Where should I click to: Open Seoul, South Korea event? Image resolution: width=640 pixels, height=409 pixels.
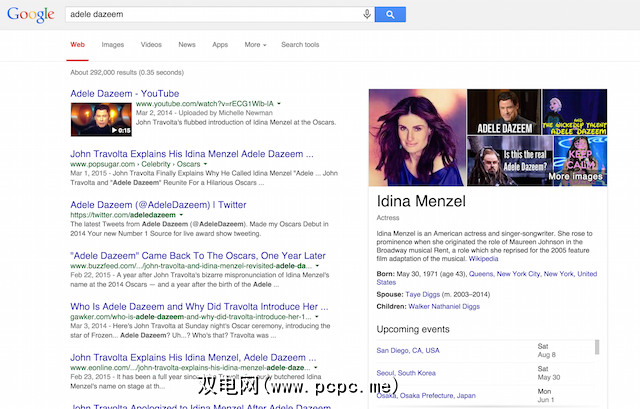(x=406, y=373)
